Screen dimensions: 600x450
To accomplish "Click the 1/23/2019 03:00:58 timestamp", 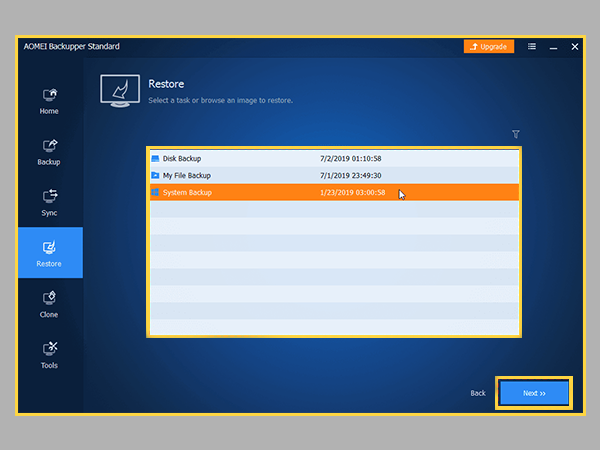I will click(x=352, y=192).
